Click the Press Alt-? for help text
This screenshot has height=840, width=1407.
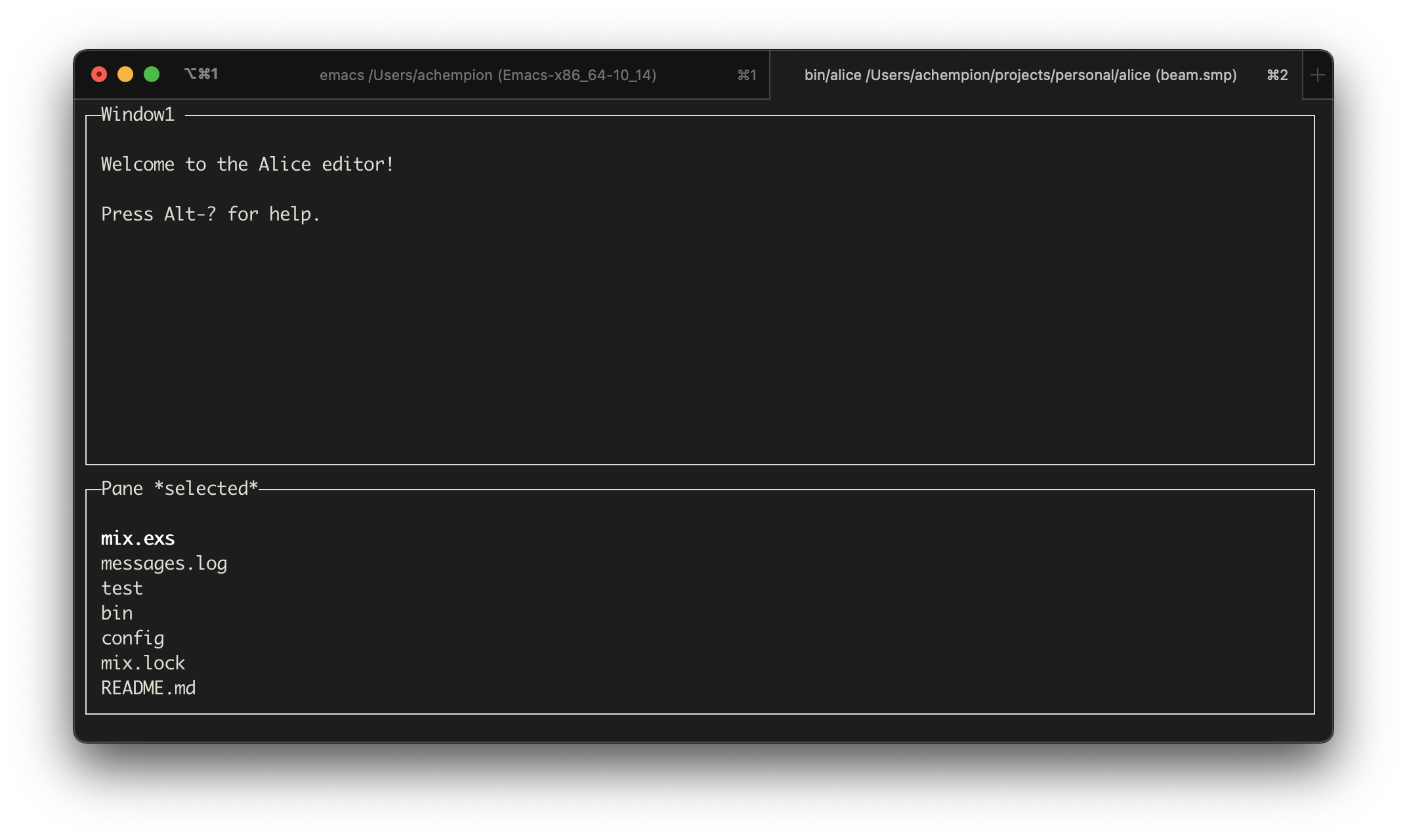coord(210,214)
